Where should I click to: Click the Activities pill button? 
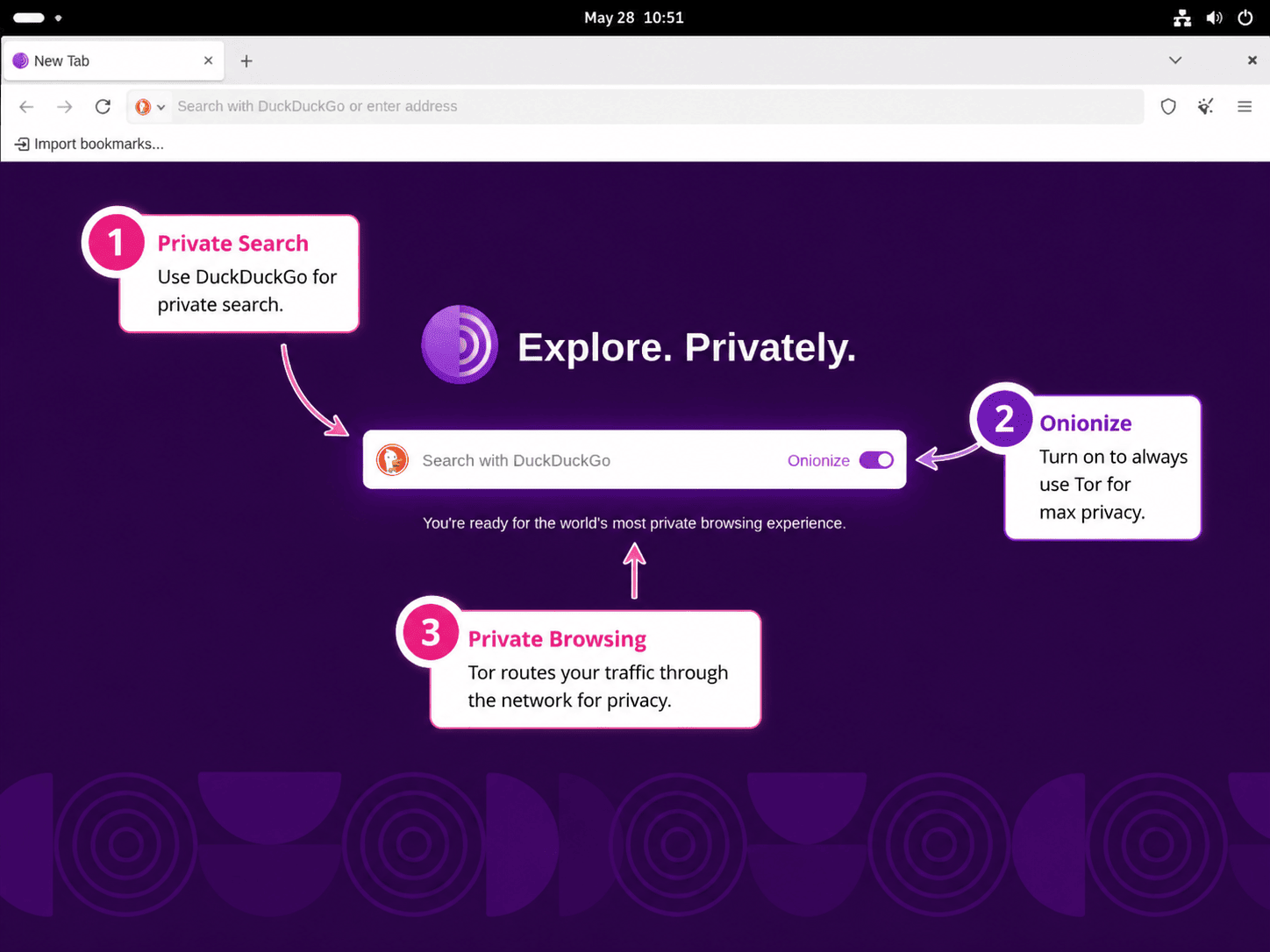pyautogui.click(x=37, y=18)
